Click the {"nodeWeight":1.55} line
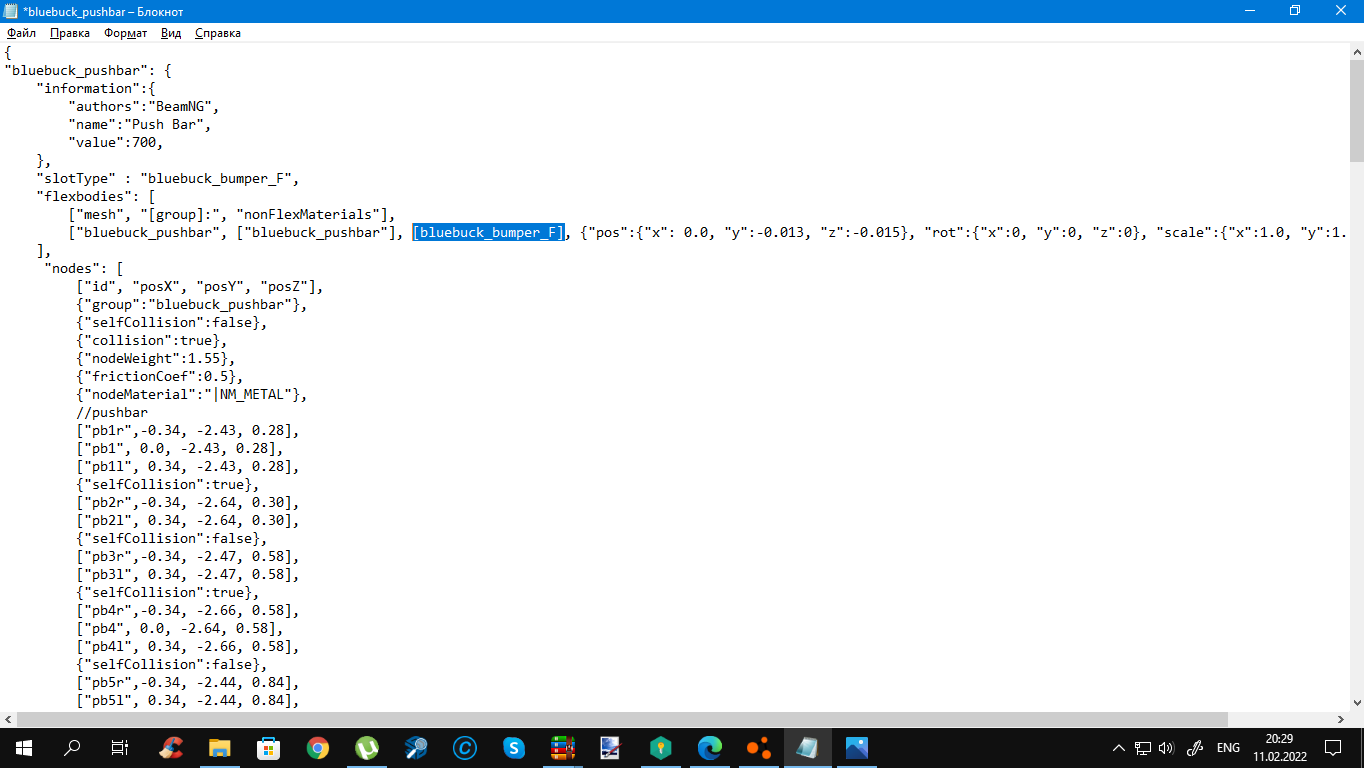 [x=155, y=358]
